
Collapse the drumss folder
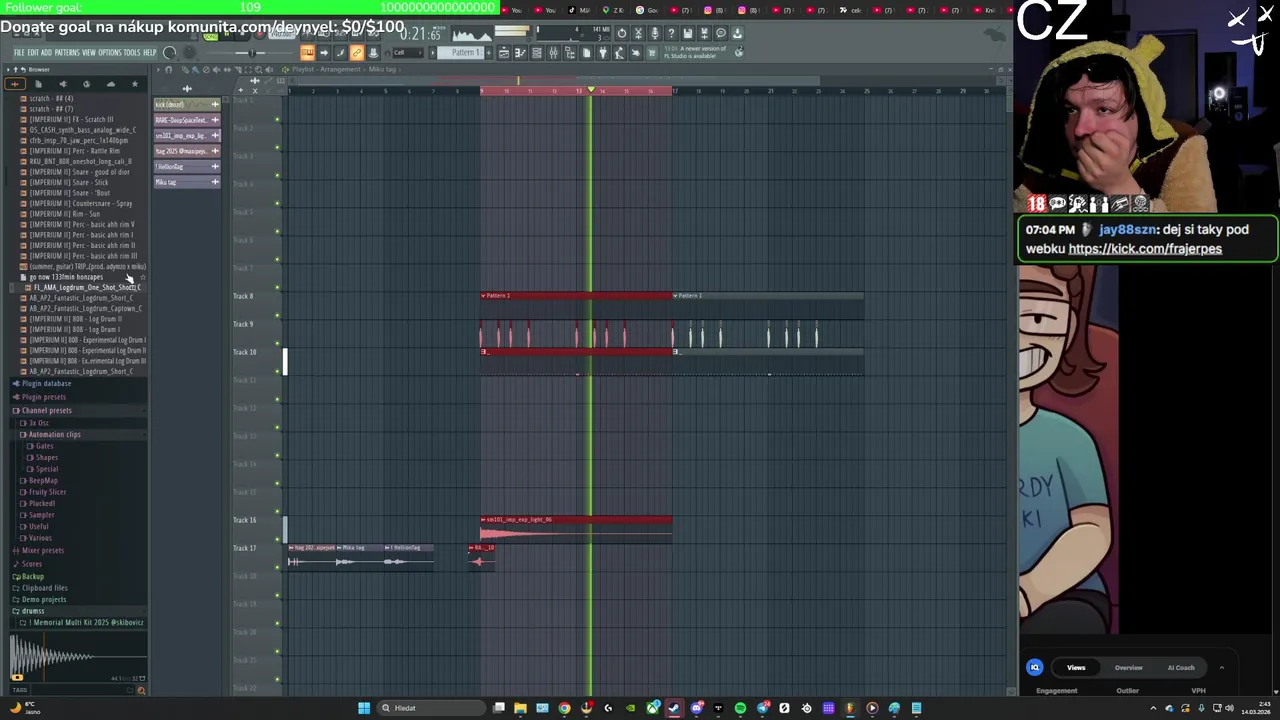(32, 611)
